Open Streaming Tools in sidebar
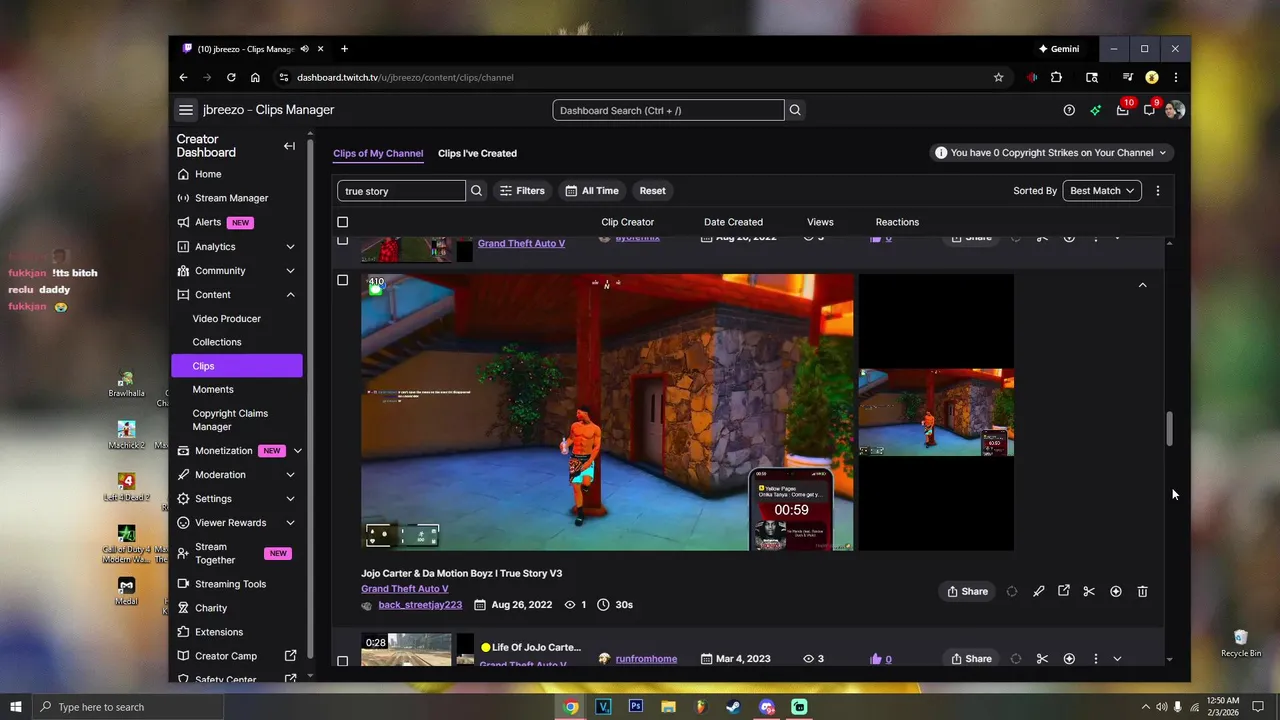 click(231, 584)
